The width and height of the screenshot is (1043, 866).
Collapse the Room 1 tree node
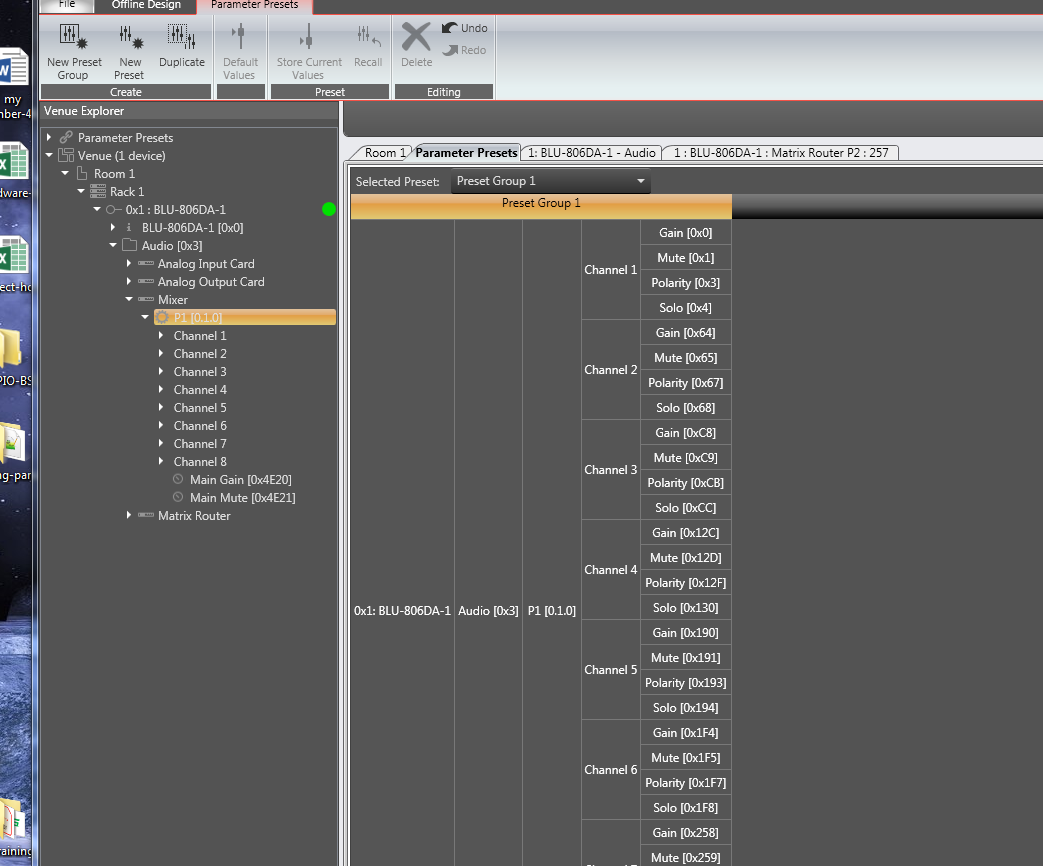coord(65,173)
